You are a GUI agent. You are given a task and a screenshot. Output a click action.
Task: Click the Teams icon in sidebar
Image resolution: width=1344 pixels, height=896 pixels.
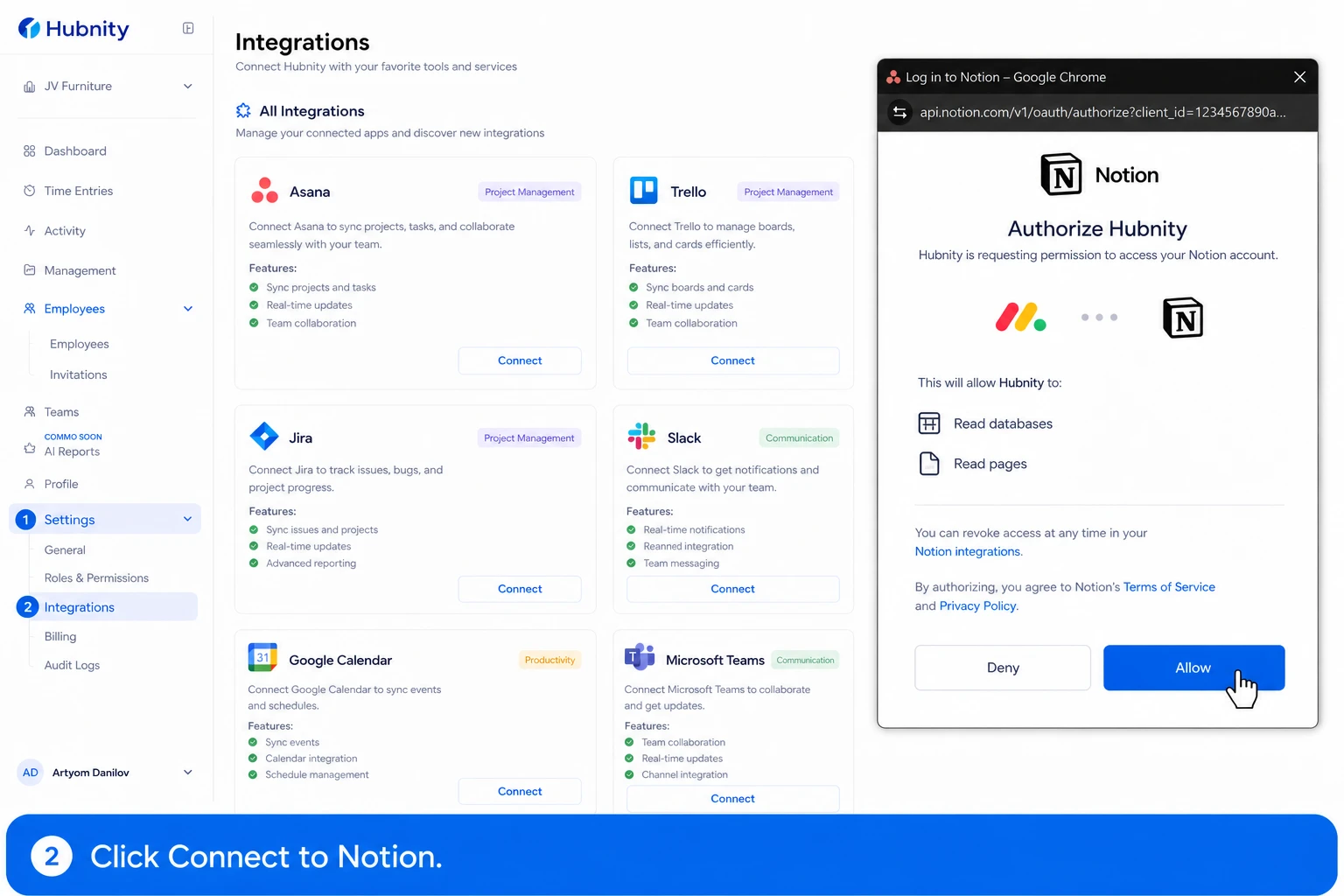(30, 412)
